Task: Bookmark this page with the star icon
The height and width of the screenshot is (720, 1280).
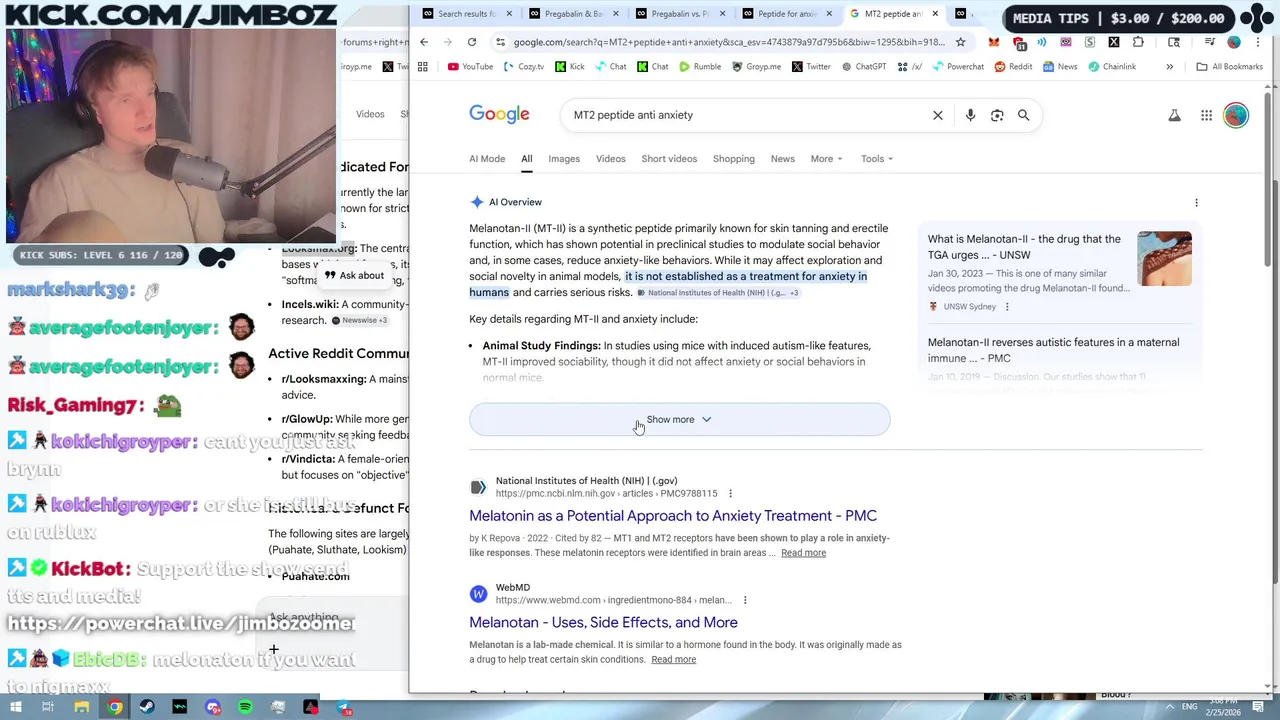Action: tap(961, 42)
